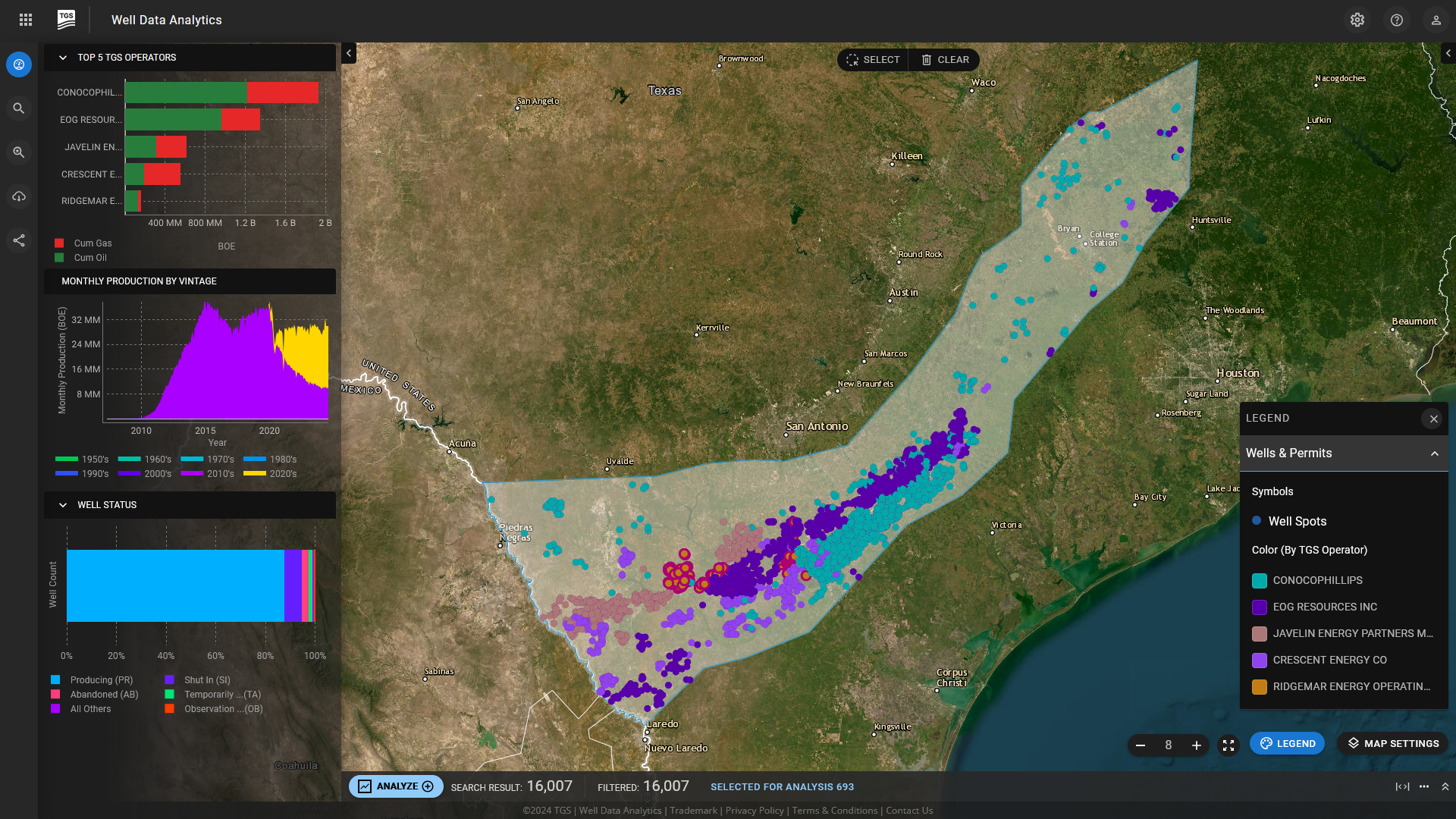
Task: Click the share icon in sidebar
Action: [19, 240]
